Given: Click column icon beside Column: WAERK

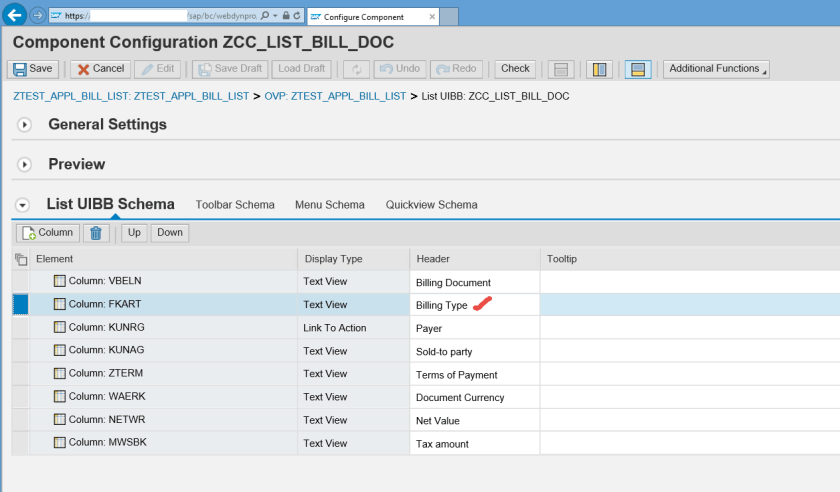Looking at the screenshot, I should pyautogui.click(x=59, y=396).
